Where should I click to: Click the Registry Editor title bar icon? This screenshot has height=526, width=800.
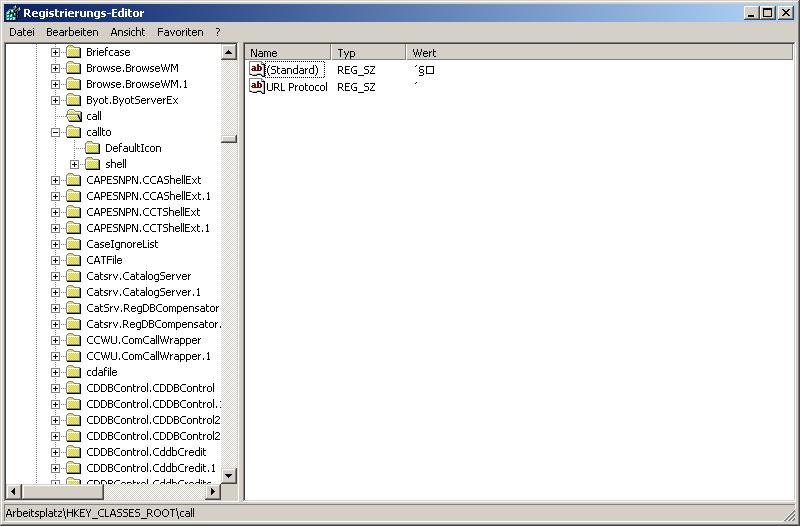[10, 12]
